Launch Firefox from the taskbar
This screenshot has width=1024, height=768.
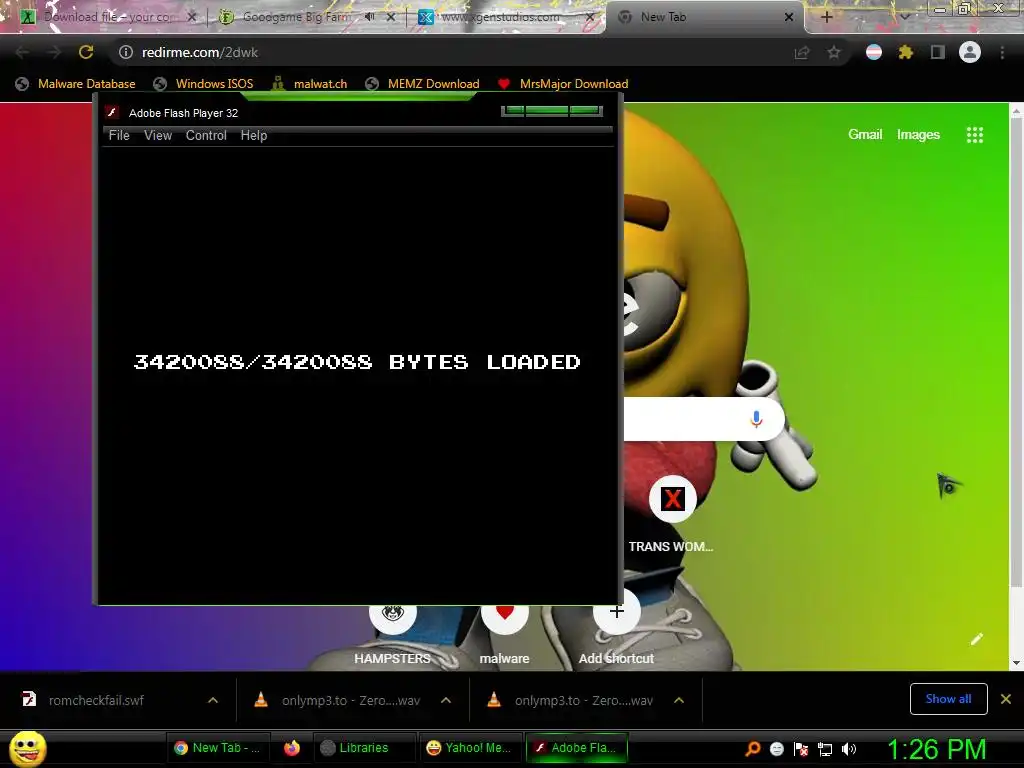tap(292, 748)
